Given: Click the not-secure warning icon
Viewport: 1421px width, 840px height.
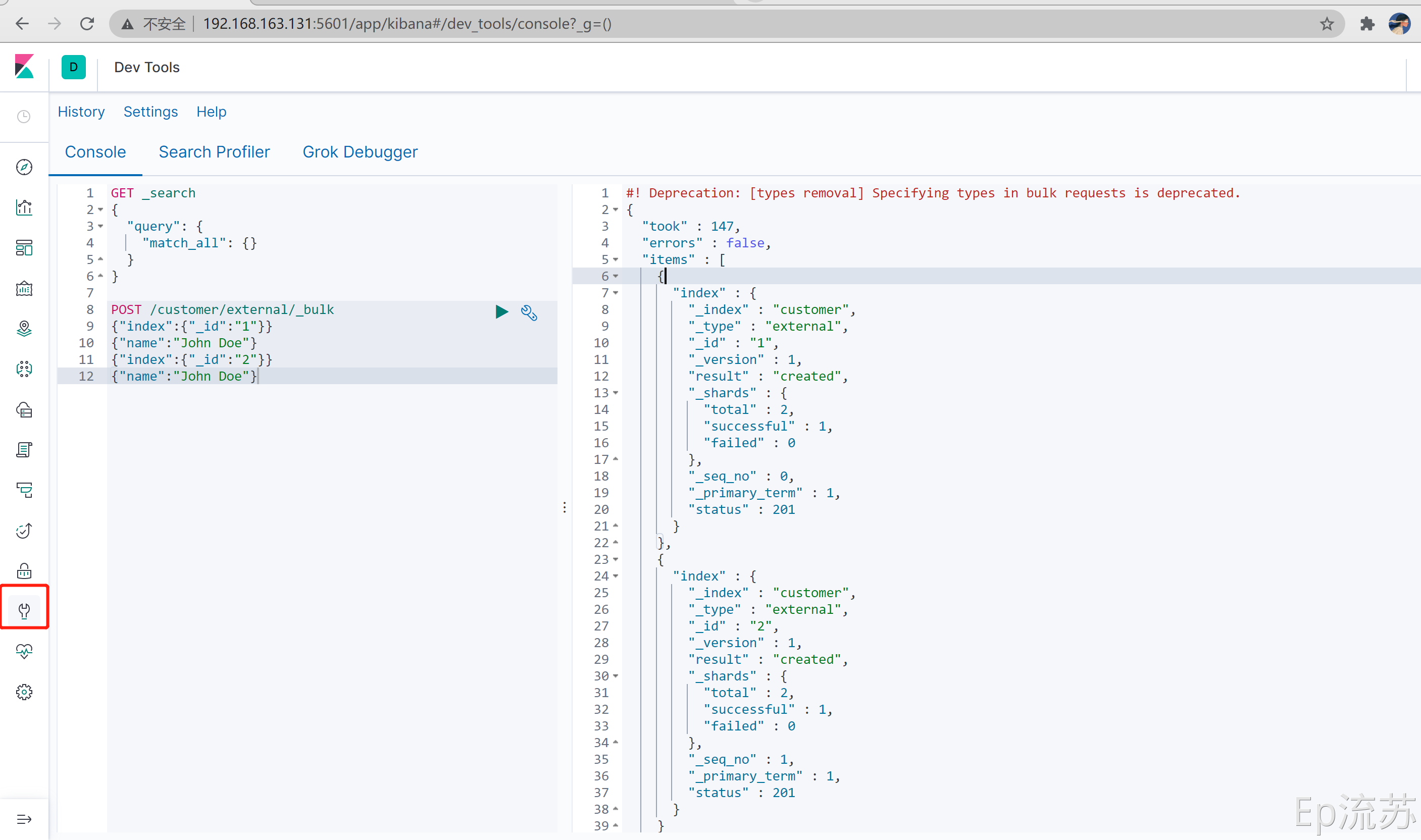Looking at the screenshot, I should [x=128, y=24].
